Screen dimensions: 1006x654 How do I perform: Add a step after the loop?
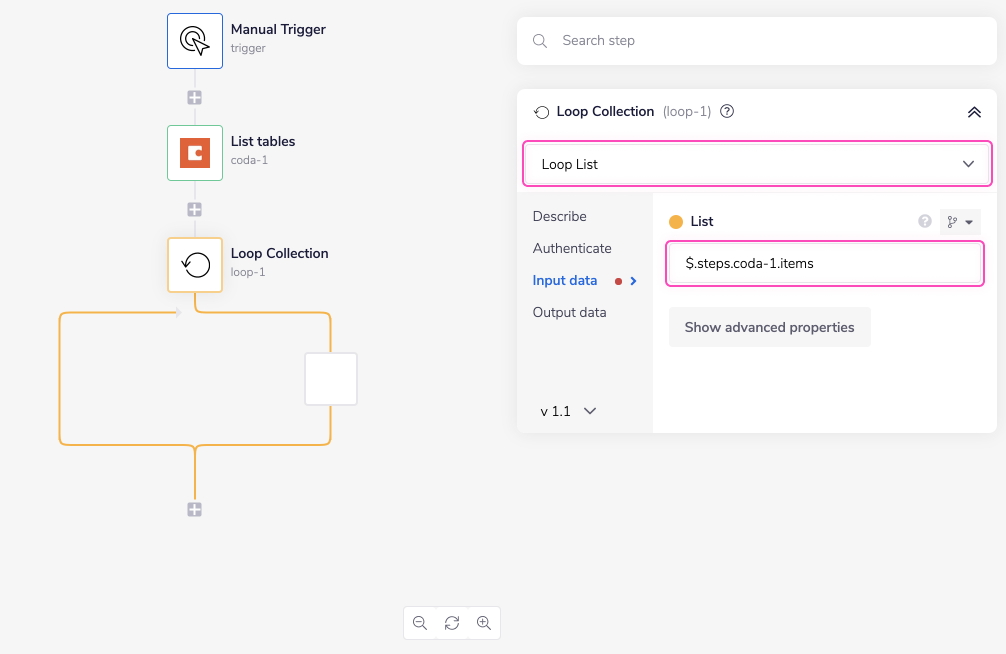tap(195, 510)
